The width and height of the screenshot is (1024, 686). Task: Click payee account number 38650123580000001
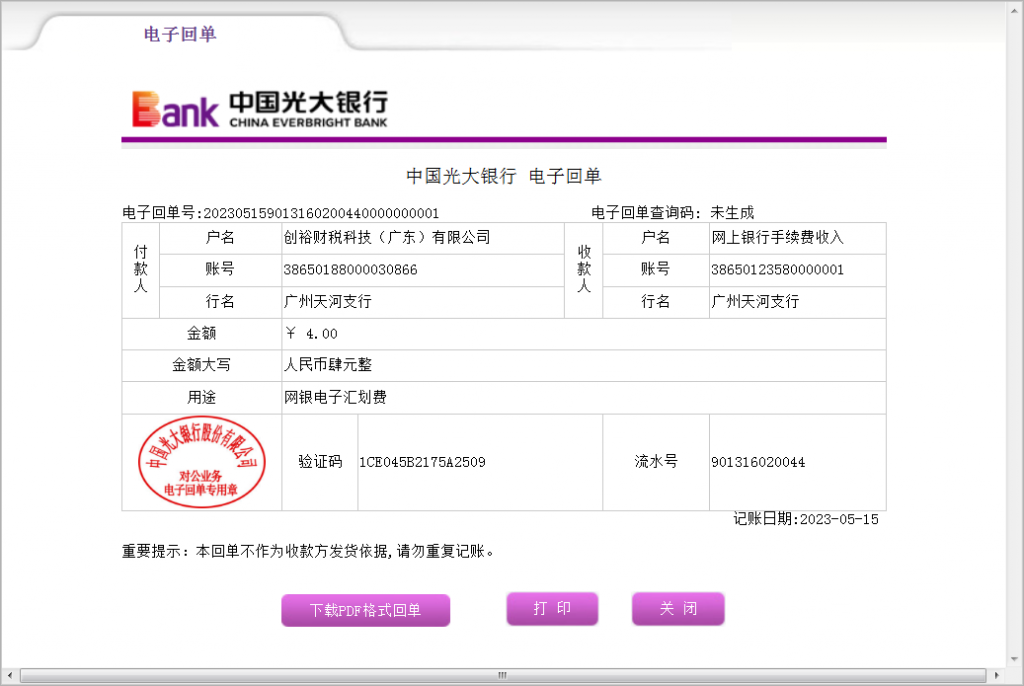click(777, 270)
